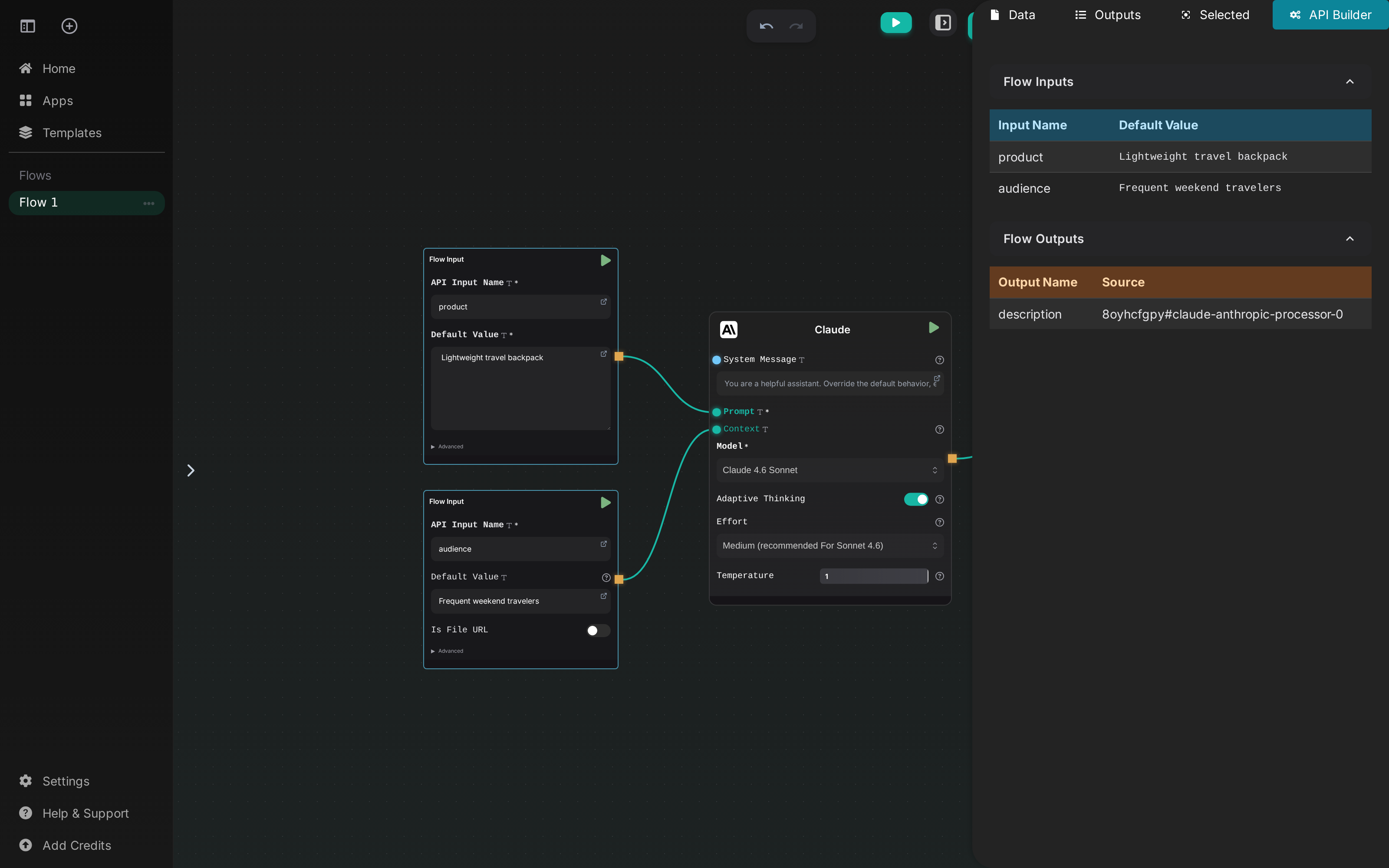Image resolution: width=1389 pixels, height=868 pixels.
Task: Open Help & Support
Action: click(74, 813)
